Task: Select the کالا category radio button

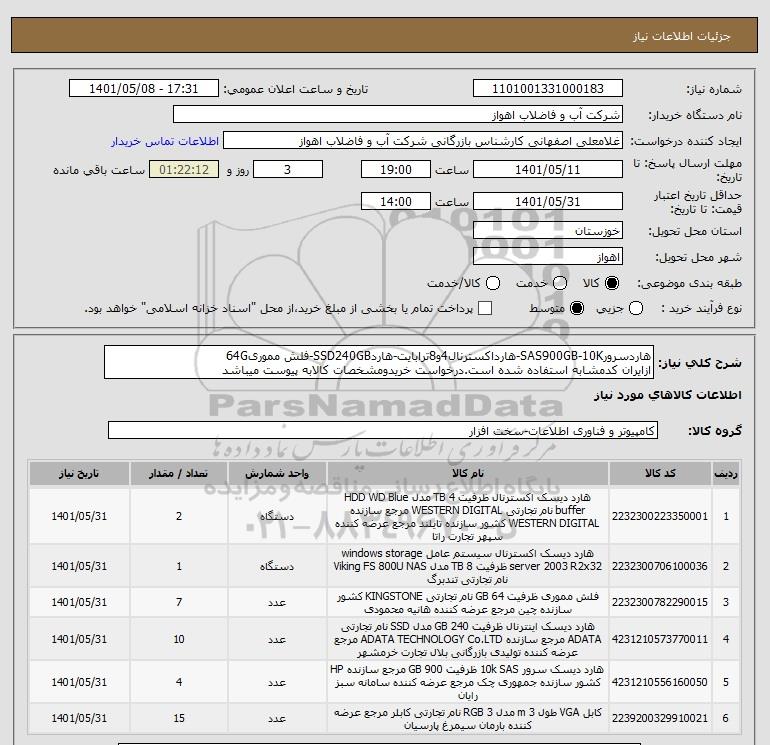Action: 612,283
